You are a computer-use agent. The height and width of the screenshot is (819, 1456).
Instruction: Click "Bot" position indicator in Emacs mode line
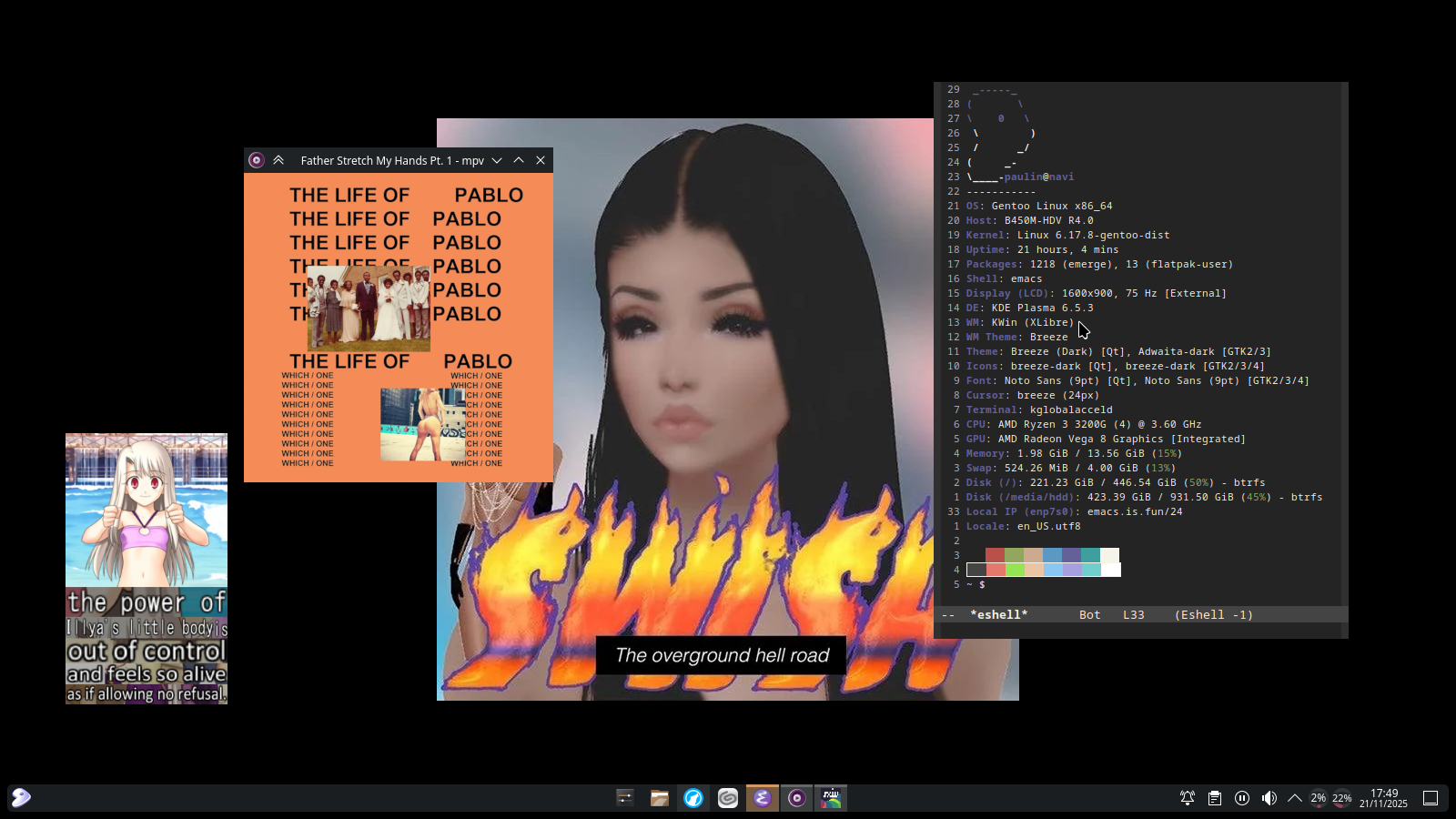tap(1090, 615)
